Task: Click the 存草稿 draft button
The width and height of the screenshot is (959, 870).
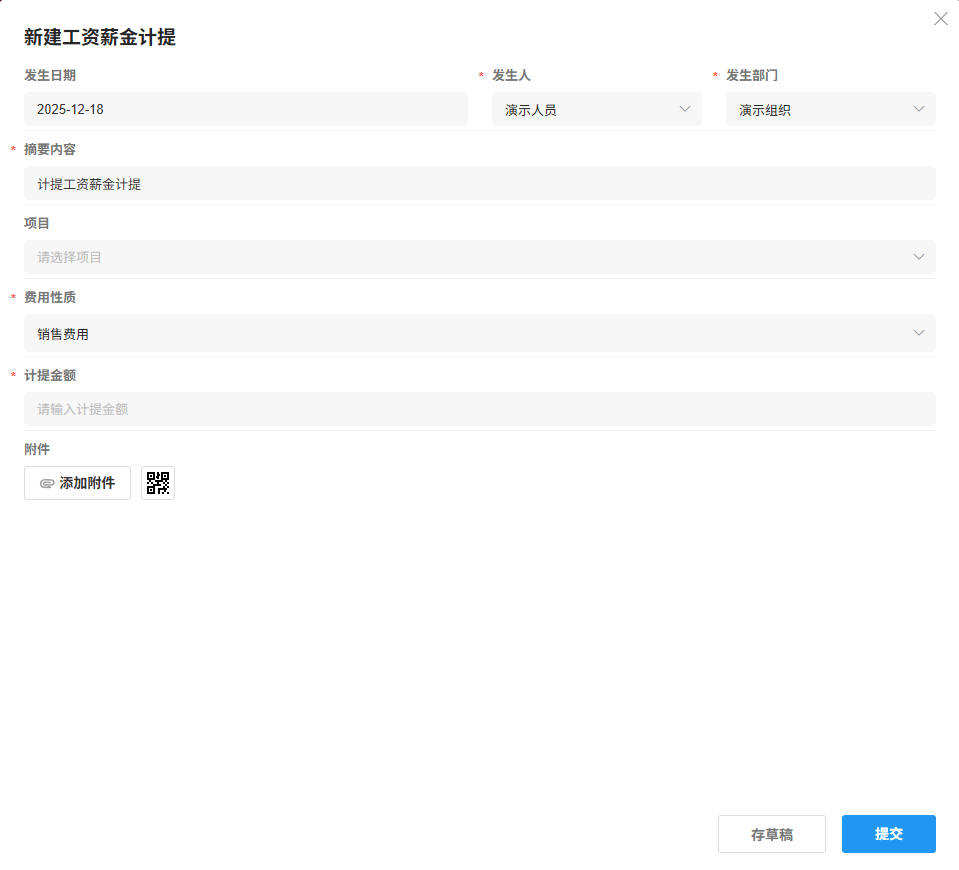Action: coord(771,833)
